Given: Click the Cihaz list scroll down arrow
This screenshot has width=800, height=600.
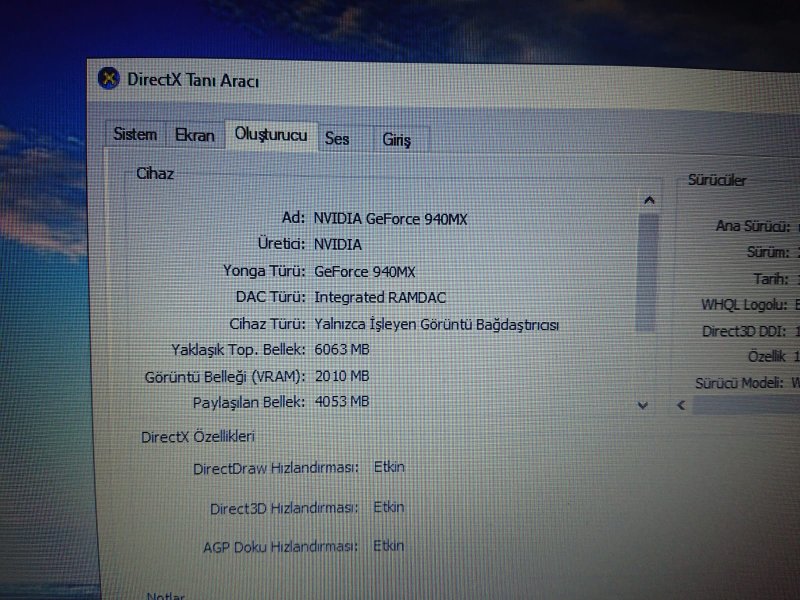Looking at the screenshot, I should point(643,405).
